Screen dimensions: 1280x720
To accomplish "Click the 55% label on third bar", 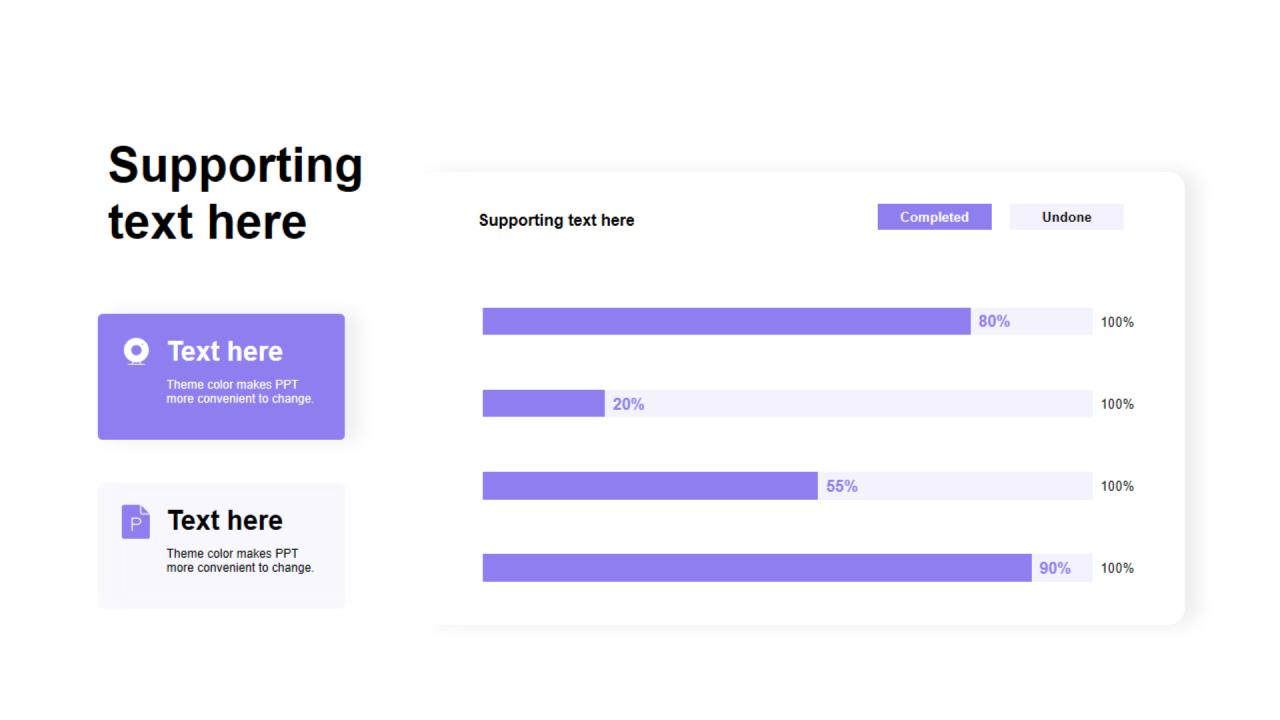I will click(841, 486).
